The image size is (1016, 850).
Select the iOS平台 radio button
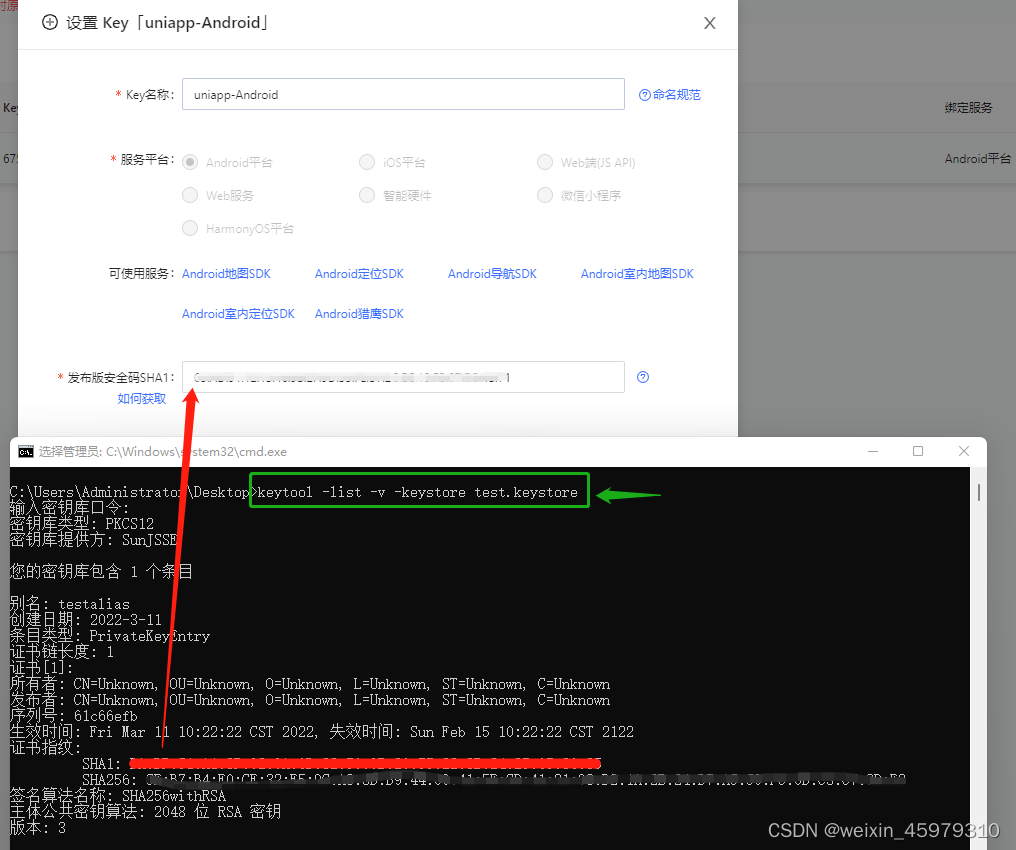[367, 162]
